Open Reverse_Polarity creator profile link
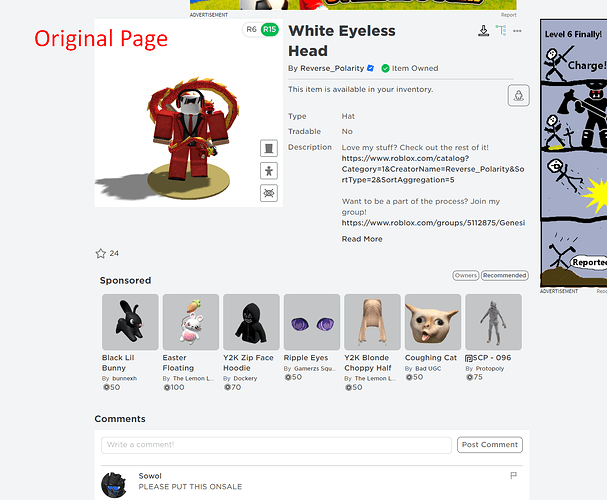This screenshot has width=607, height=500. pyautogui.click(x=332, y=68)
